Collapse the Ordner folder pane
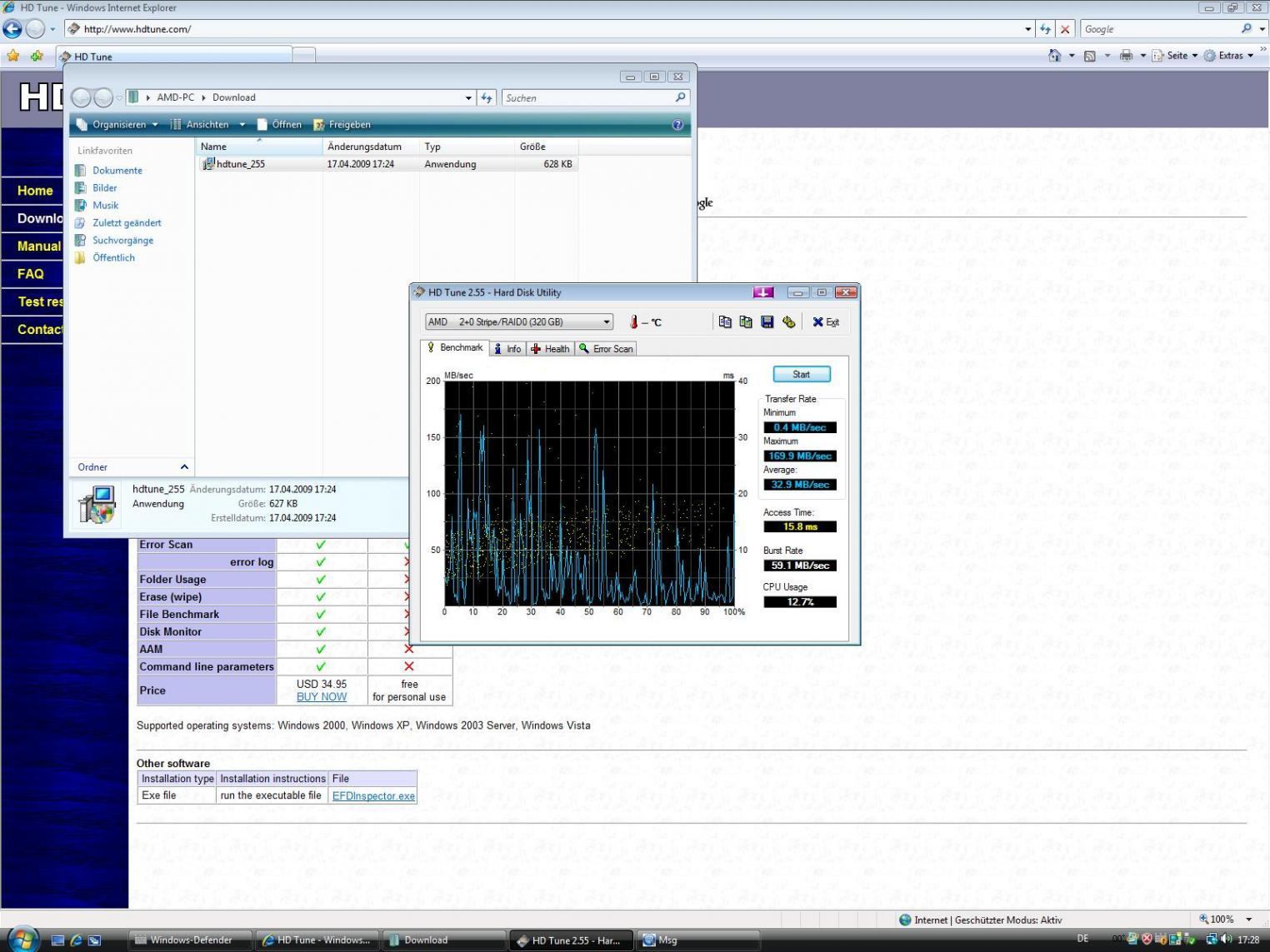This screenshot has height=952, width=1270. [x=184, y=467]
